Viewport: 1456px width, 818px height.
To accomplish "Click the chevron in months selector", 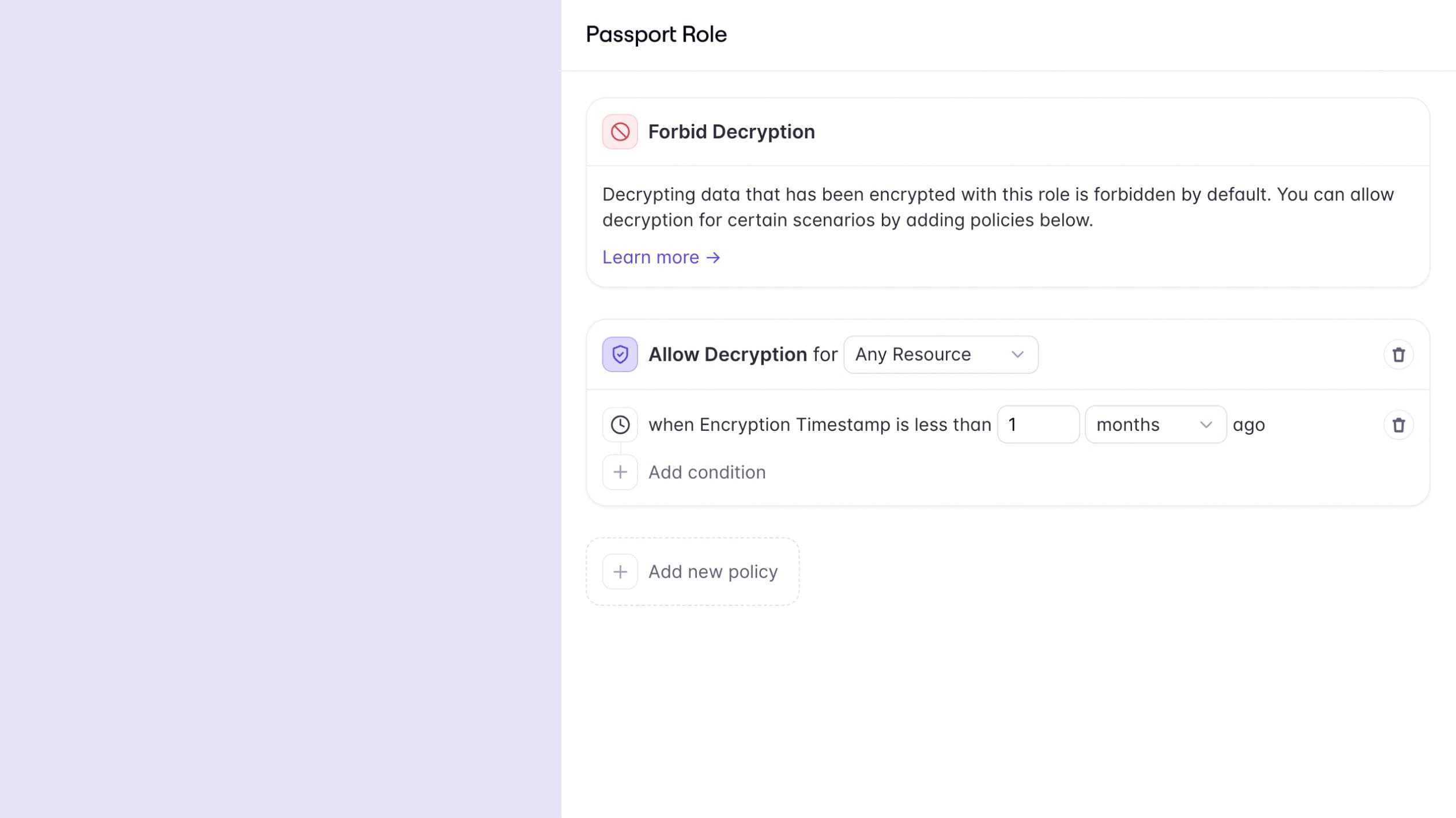I will (1205, 425).
